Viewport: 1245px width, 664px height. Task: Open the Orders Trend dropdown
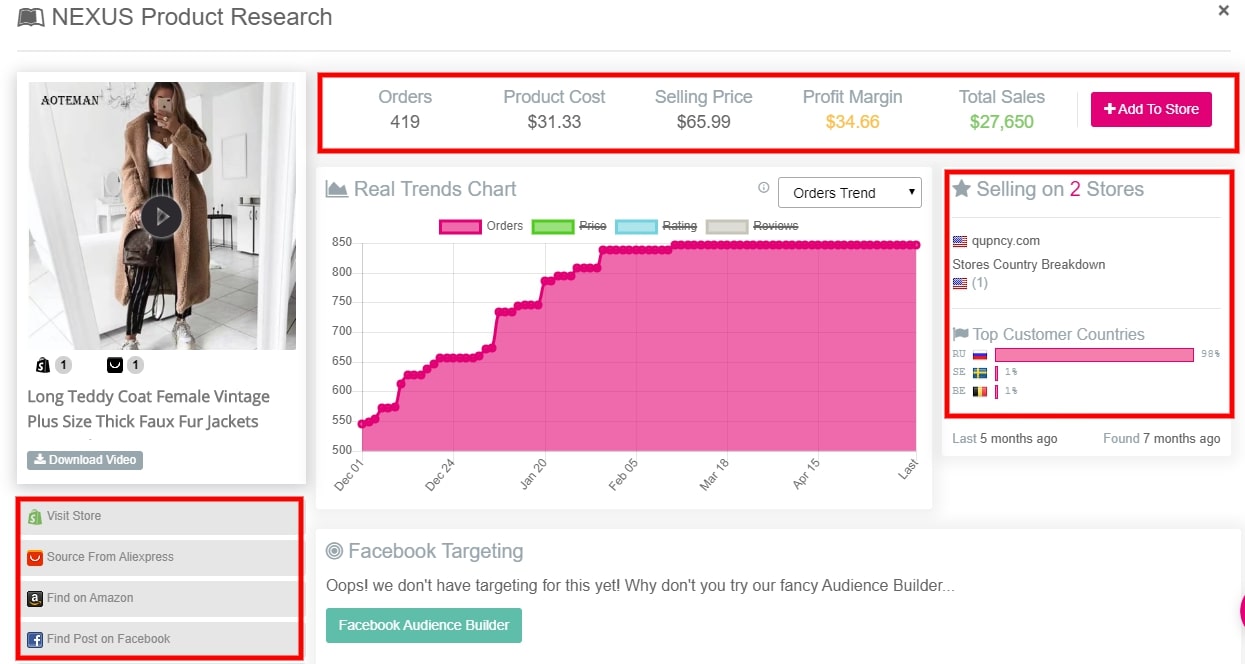pos(849,193)
